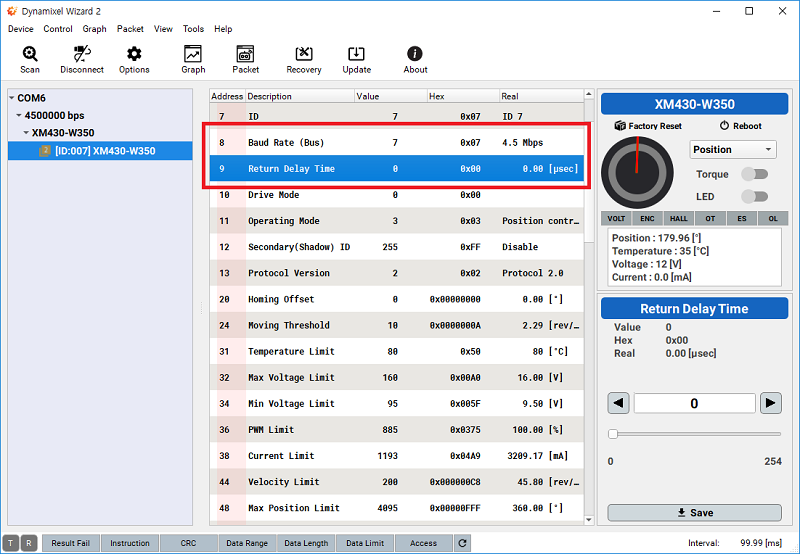Screen dimensions: 800x554
Task: Select the Temperature Limit row
Action: pyautogui.click(x=396, y=351)
